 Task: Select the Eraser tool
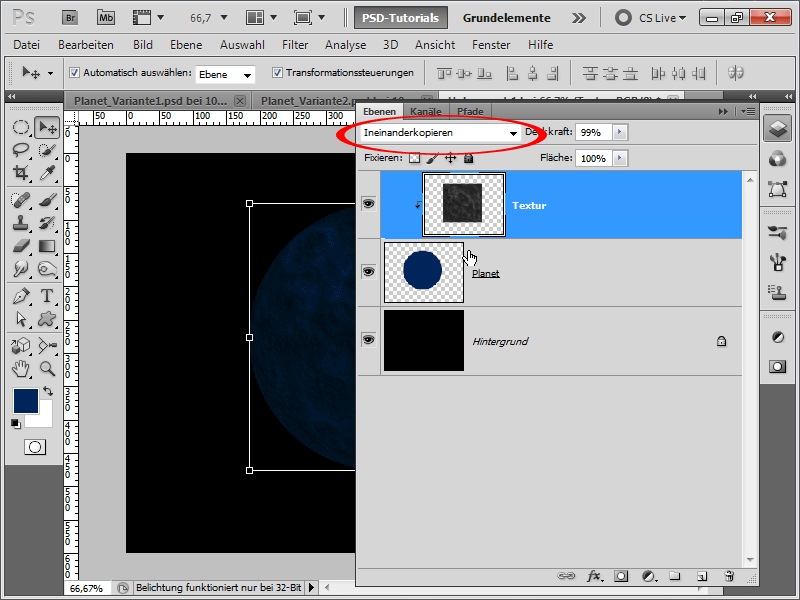(x=20, y=246)
